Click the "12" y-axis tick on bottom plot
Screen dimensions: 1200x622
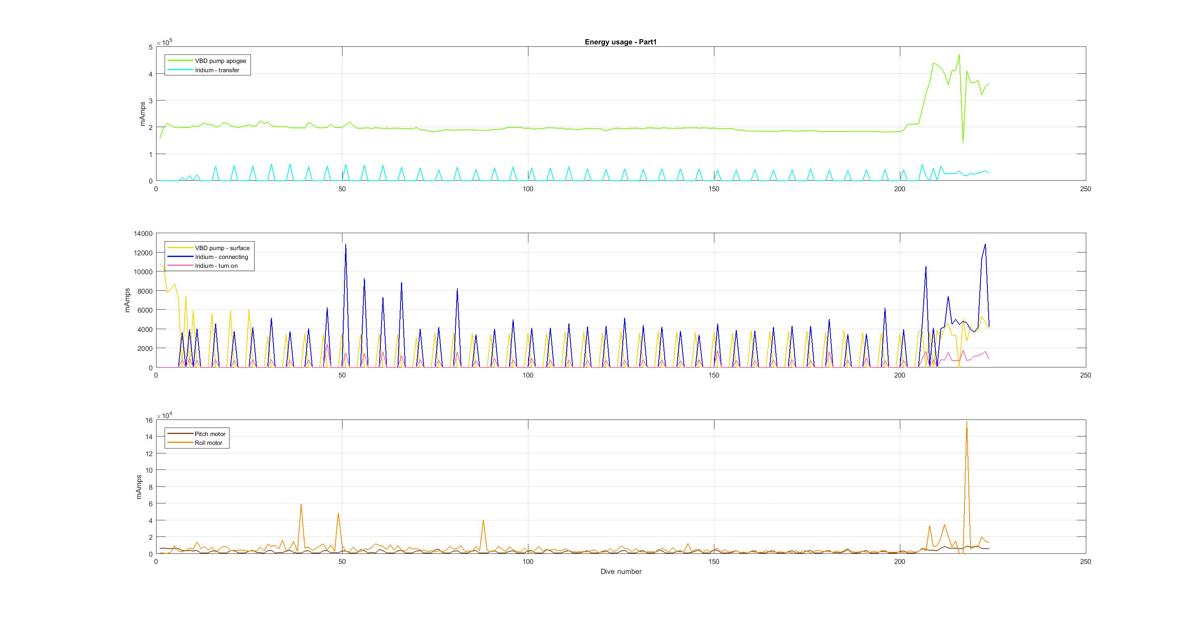(148, 453)
